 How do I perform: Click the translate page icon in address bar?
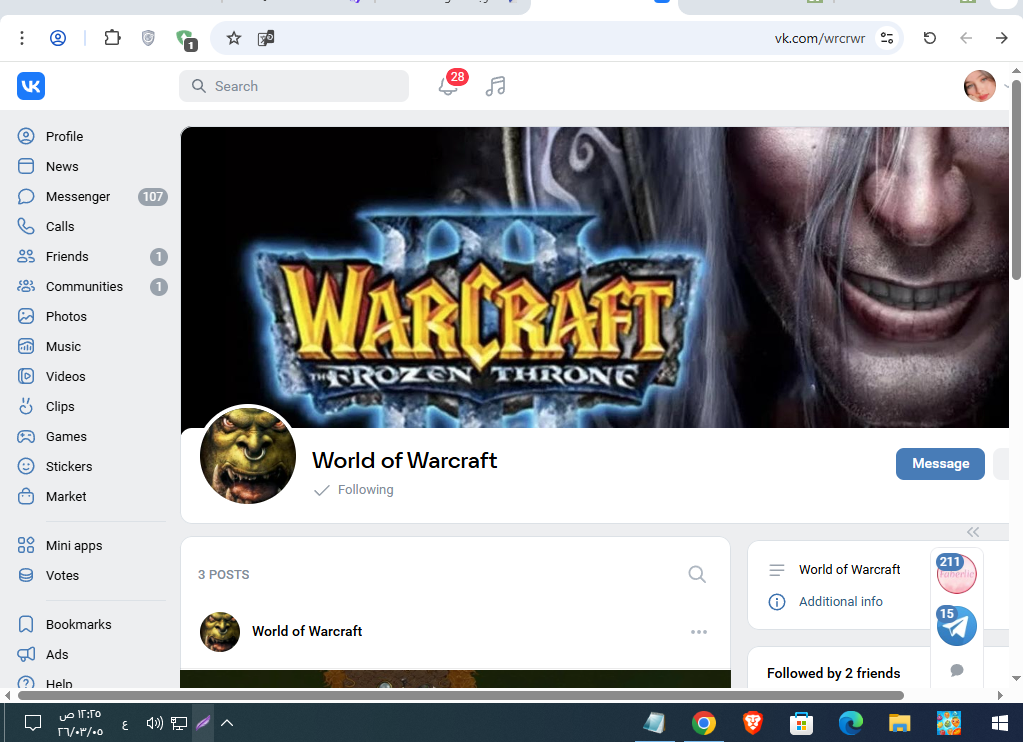[266, 39]
